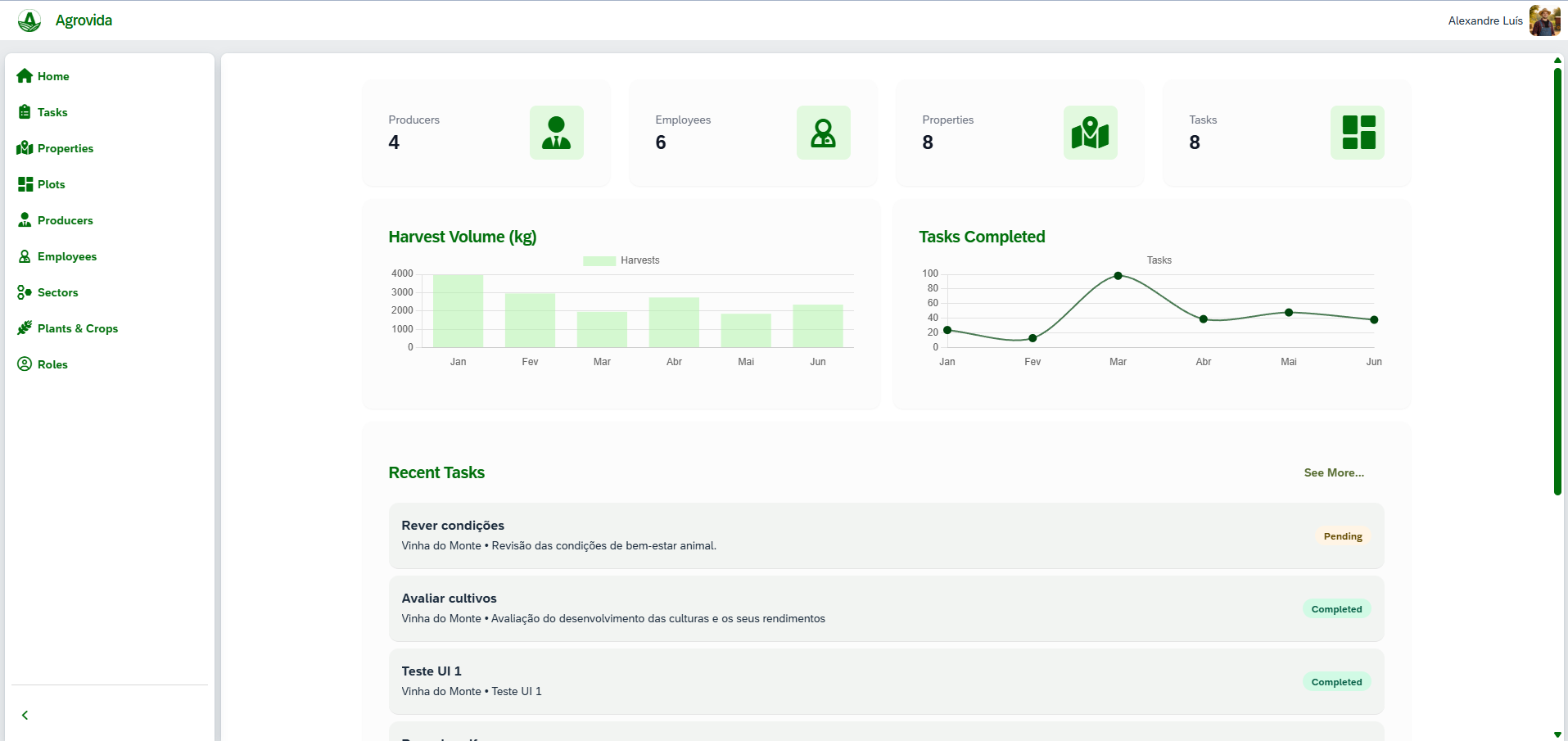Navigate to Employees page
Screen dimensions: 1568x741
(x=110, y=256)
